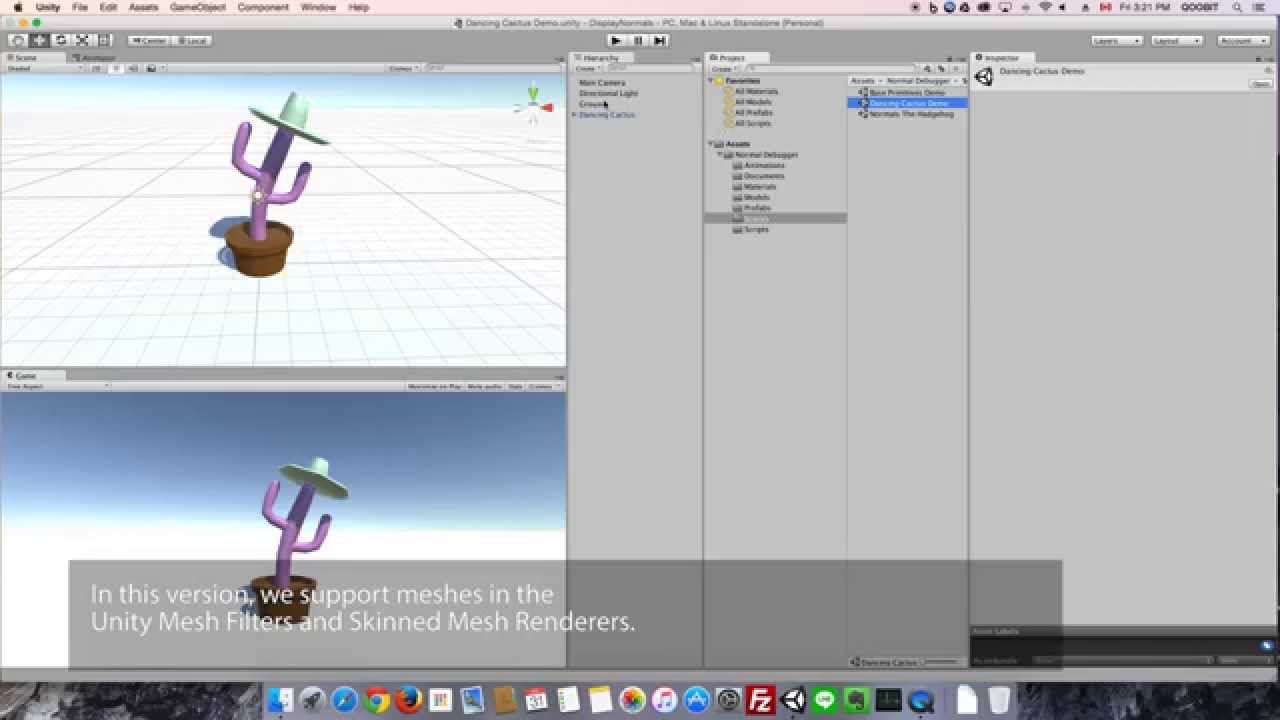Open the Component menu
The height and width of the screenshot is (720, 1280).
[x=263, y=7]
